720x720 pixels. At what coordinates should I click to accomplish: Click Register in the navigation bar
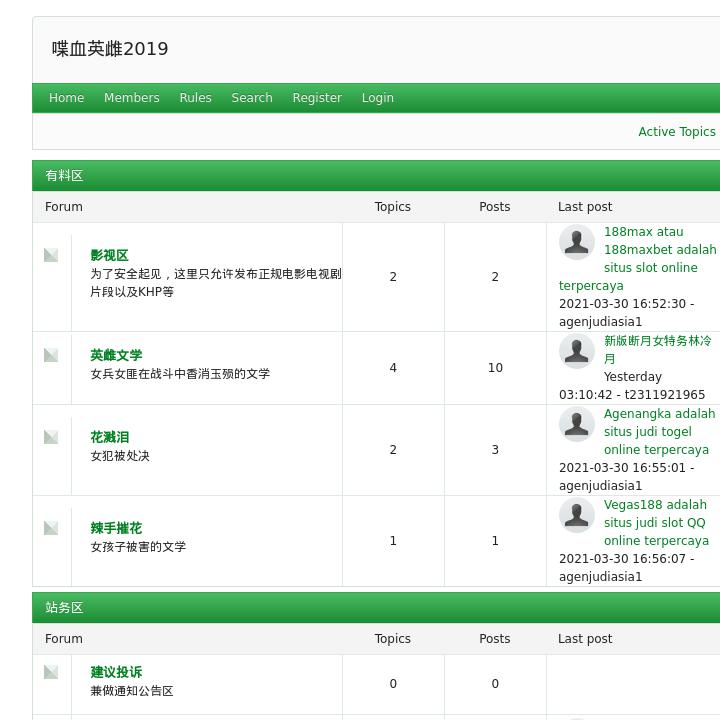pyautogui.click(x=317, y=98)
